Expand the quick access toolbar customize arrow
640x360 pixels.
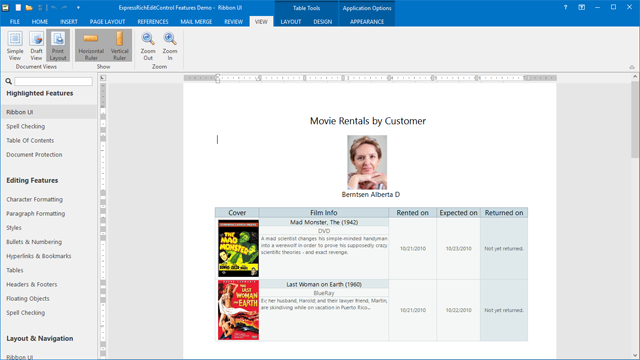[x=78, y=7]
